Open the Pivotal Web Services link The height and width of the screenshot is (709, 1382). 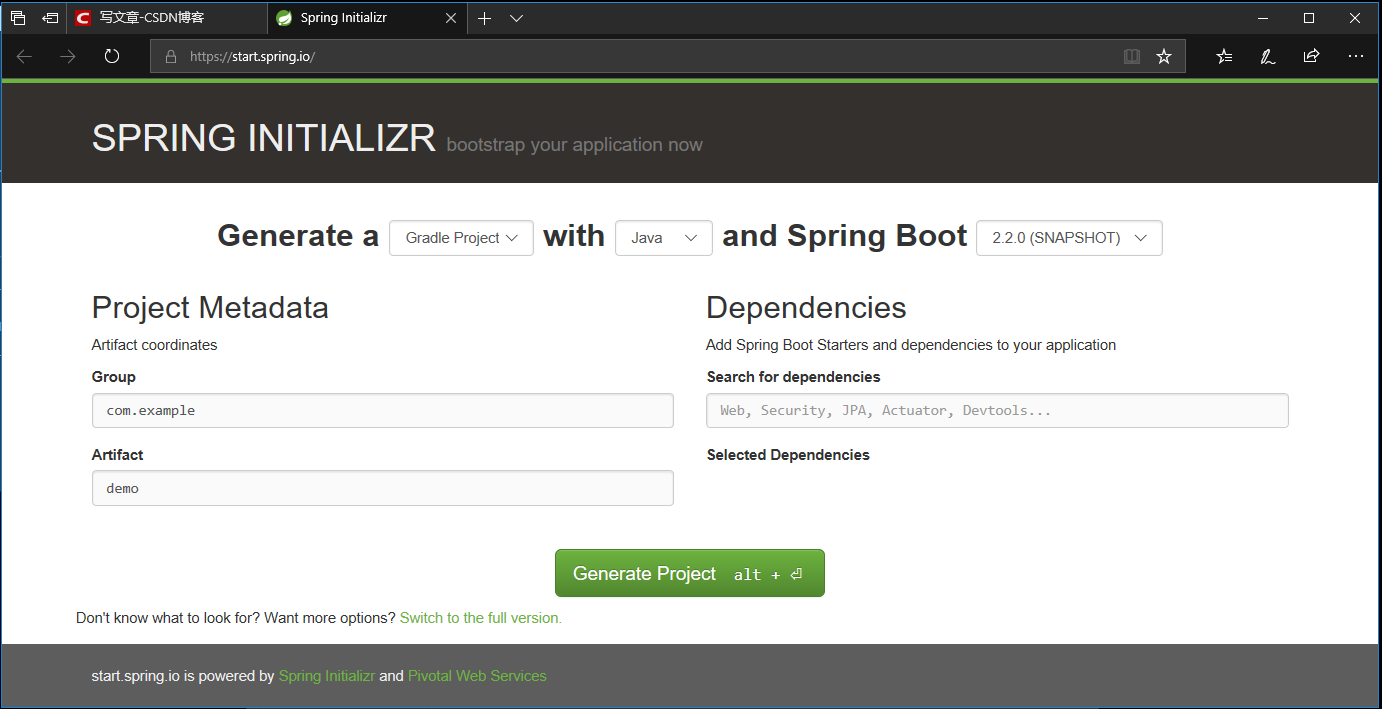click(477, 676)
